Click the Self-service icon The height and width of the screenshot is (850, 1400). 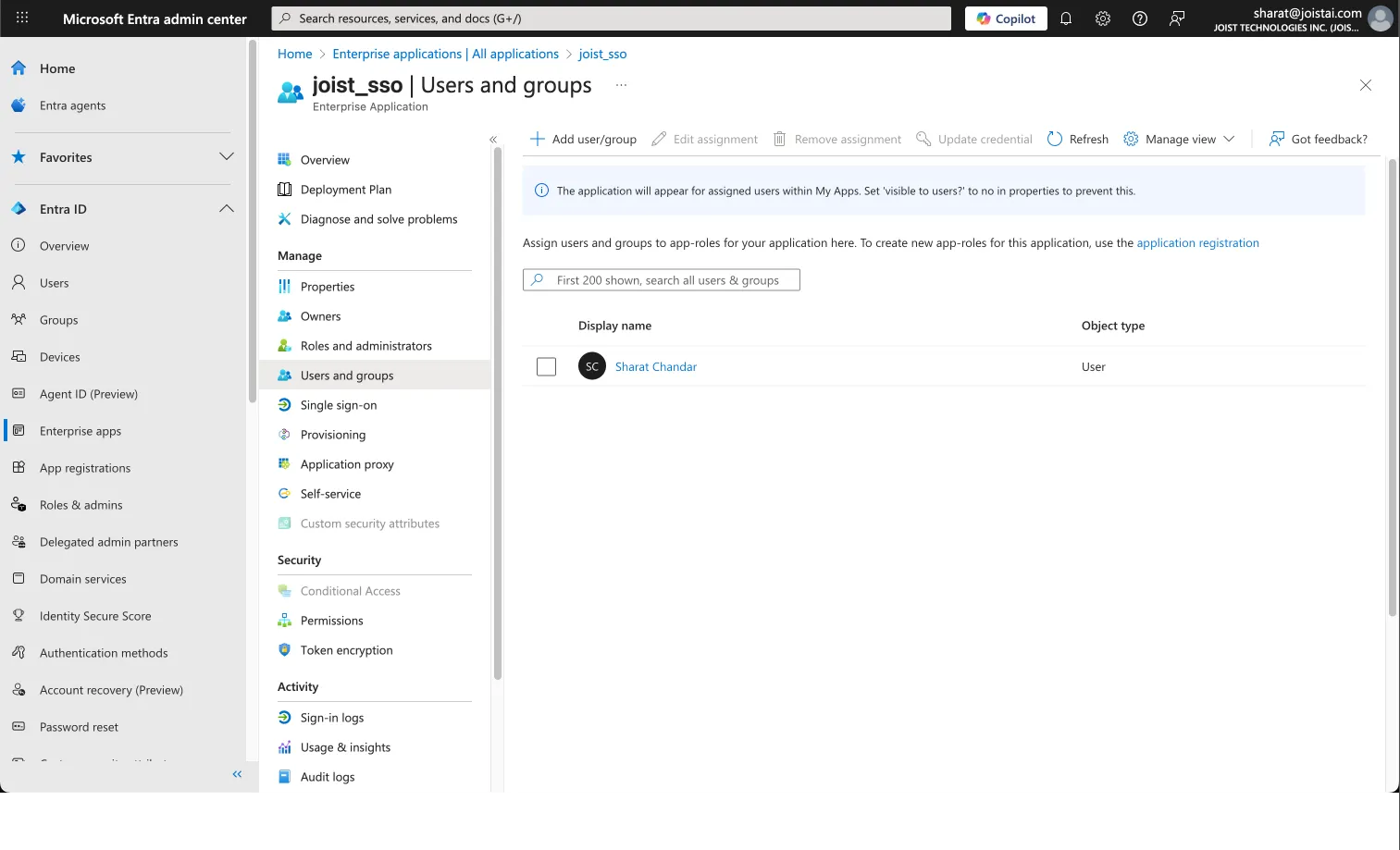tap(285, 494)
